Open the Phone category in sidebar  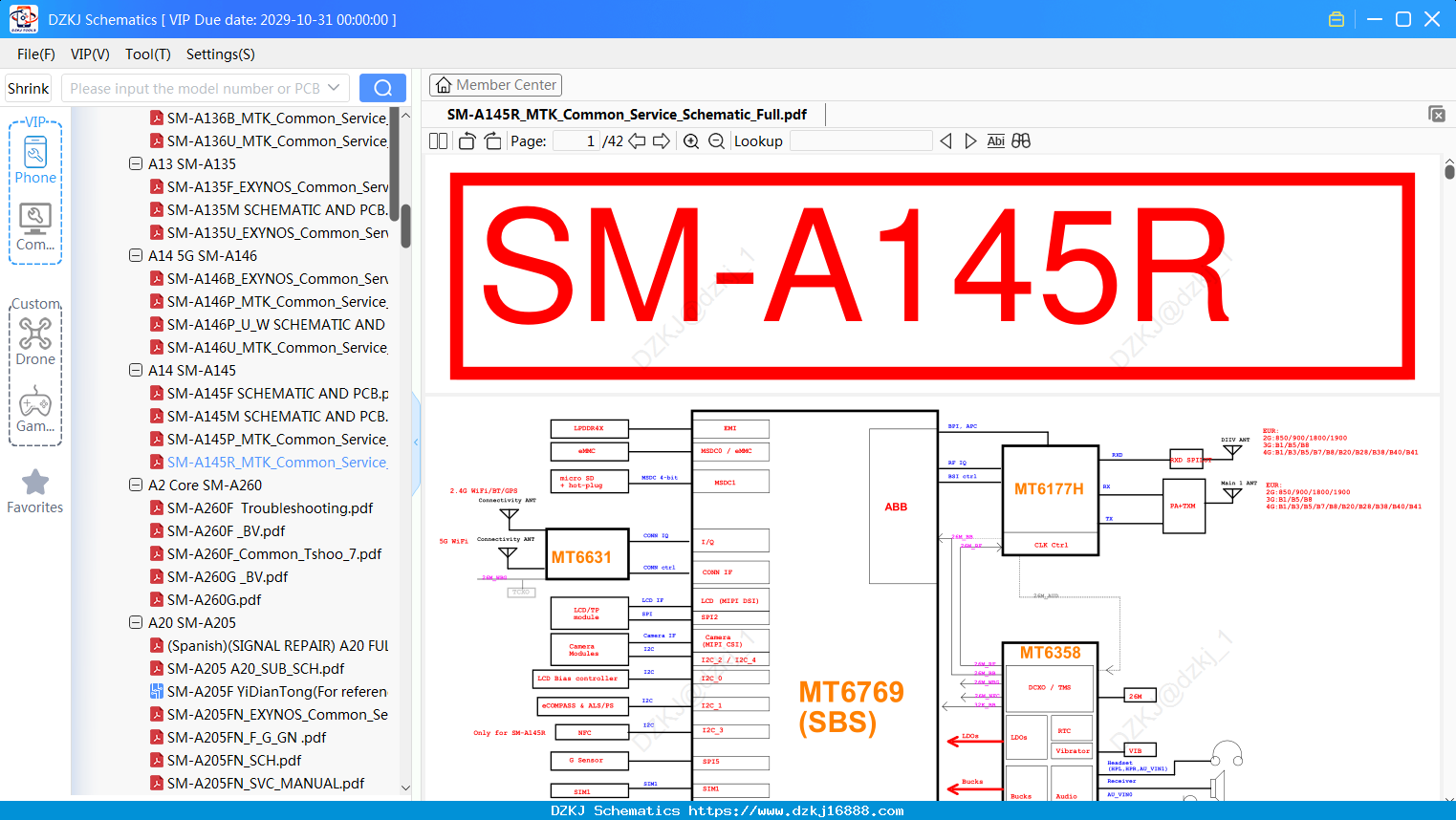35,160
